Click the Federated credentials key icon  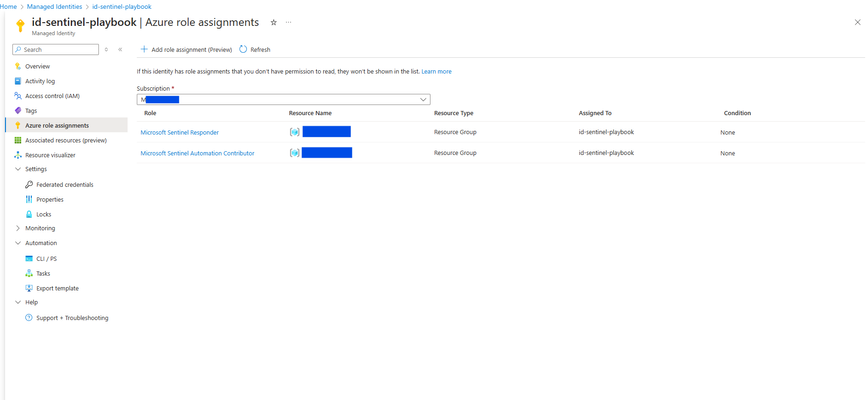tap(29, 185)
